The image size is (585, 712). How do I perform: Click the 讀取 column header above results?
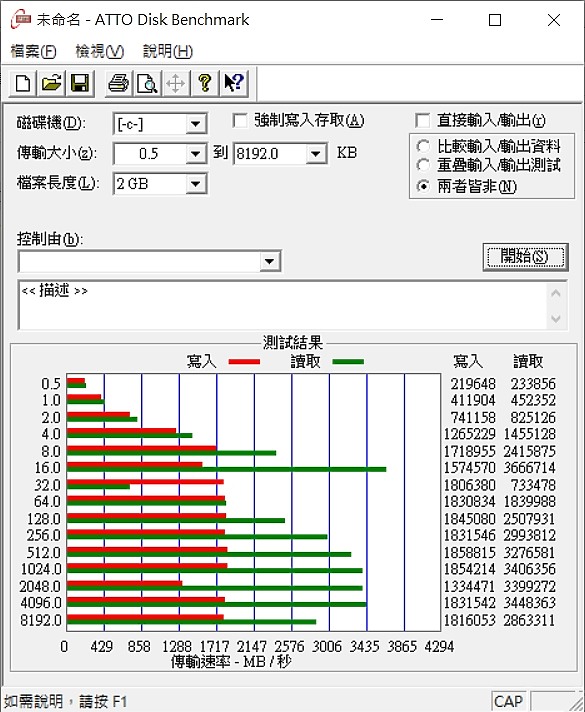point(528,361)
